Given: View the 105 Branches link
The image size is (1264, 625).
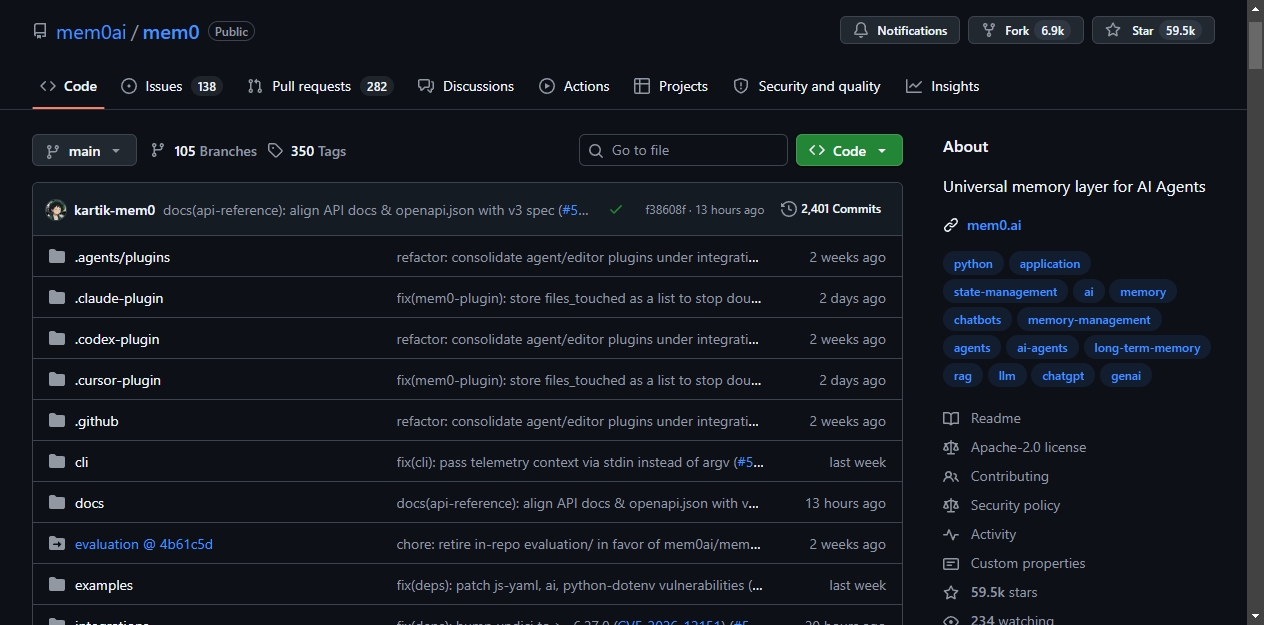Looking at the screenshot, I should pyautogui.click(x=204, y=151).
